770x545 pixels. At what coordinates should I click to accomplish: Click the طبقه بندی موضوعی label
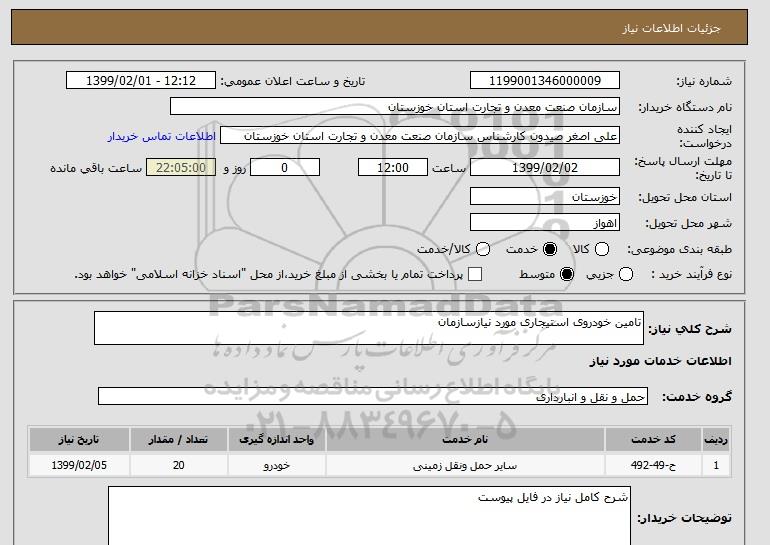pos(679,249)
